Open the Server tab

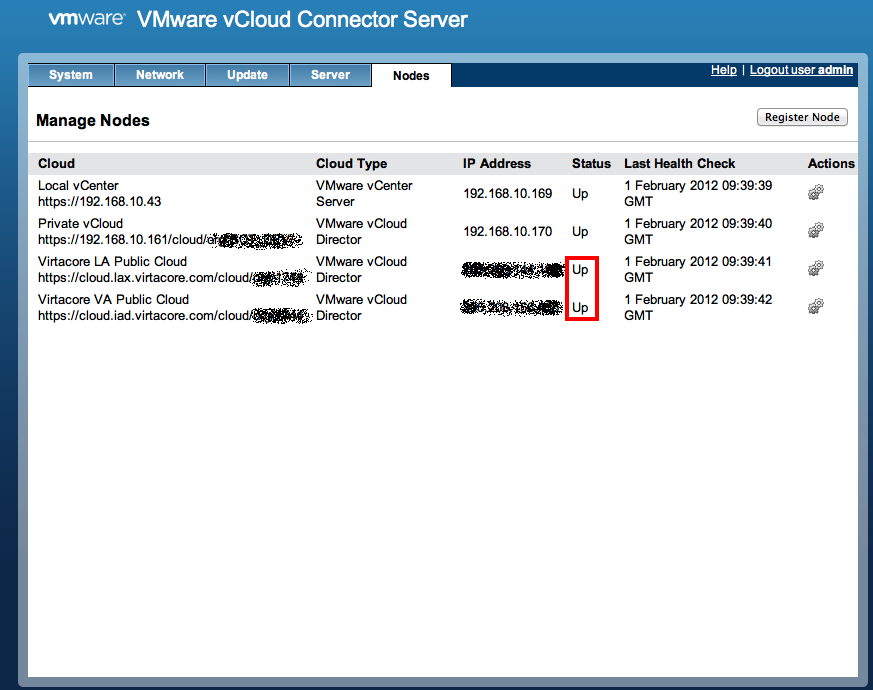click(x=330, y=75)
